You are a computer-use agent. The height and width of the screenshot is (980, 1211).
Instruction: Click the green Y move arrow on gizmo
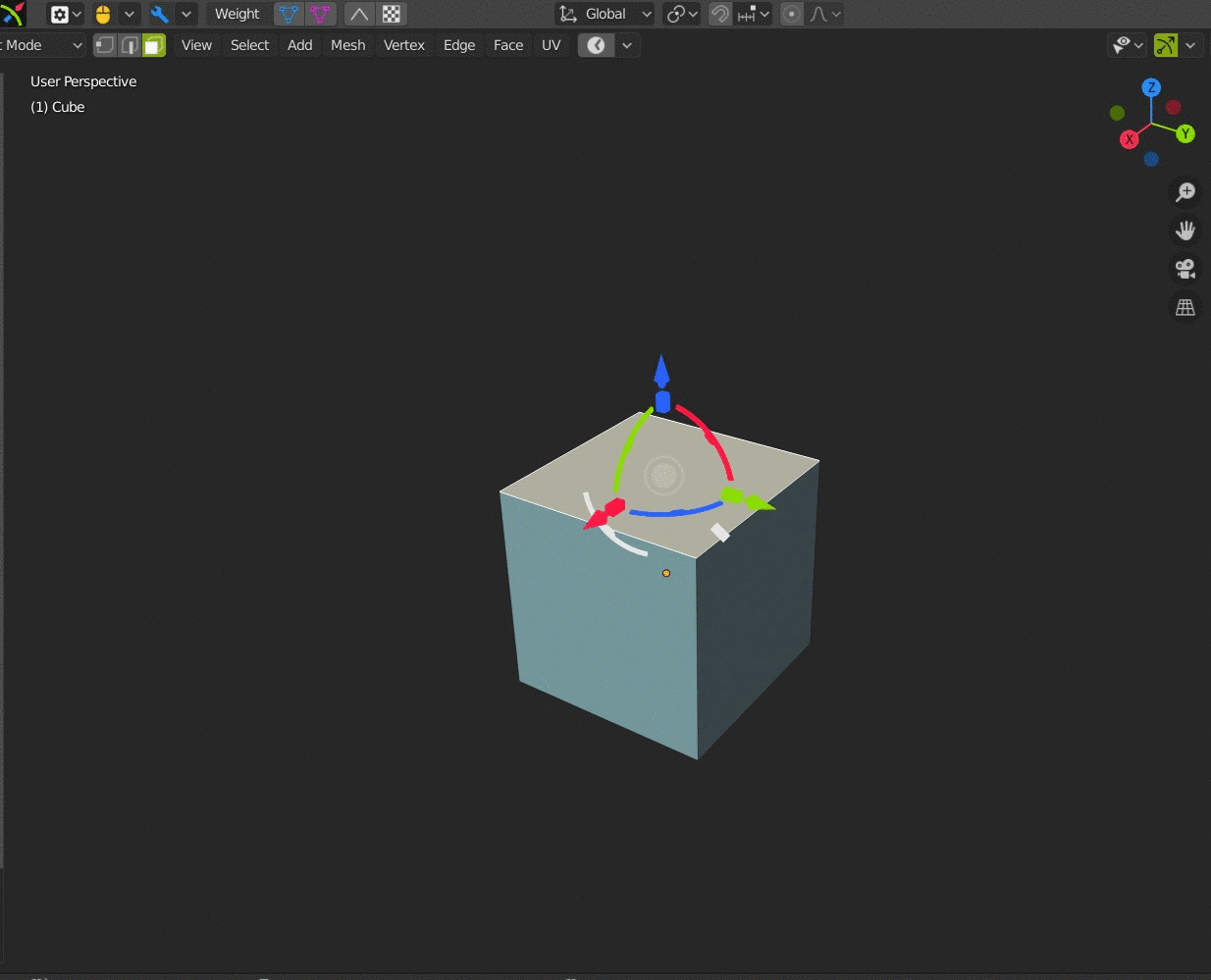coord(760,503)
